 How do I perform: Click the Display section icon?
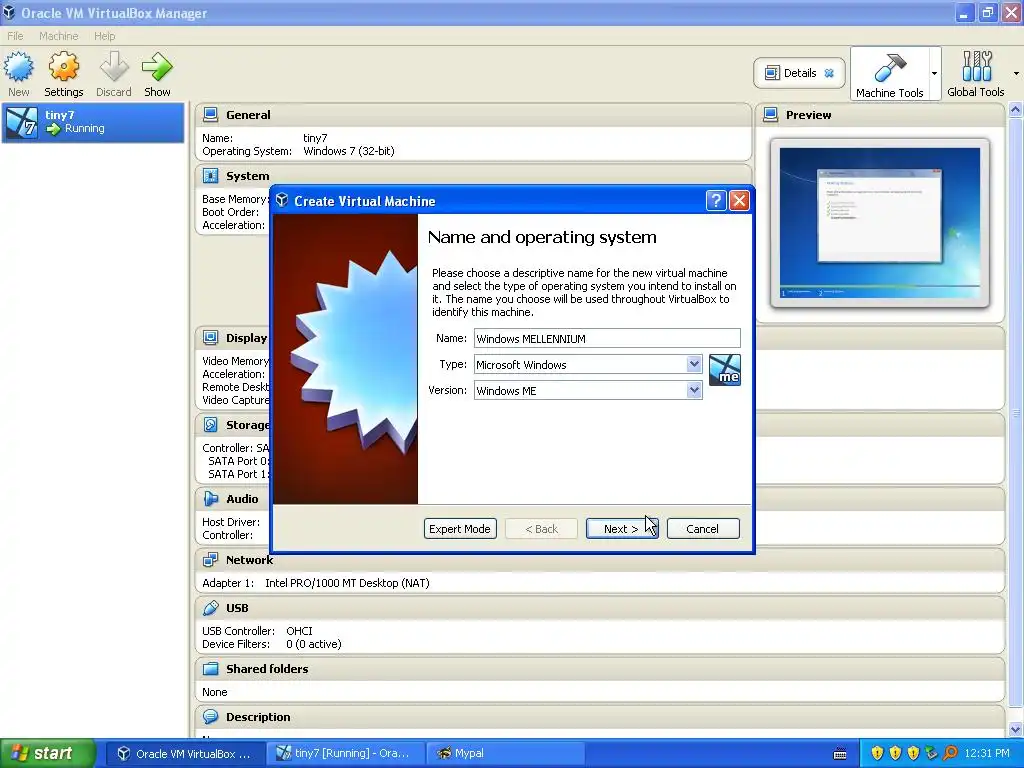[210, 338]
